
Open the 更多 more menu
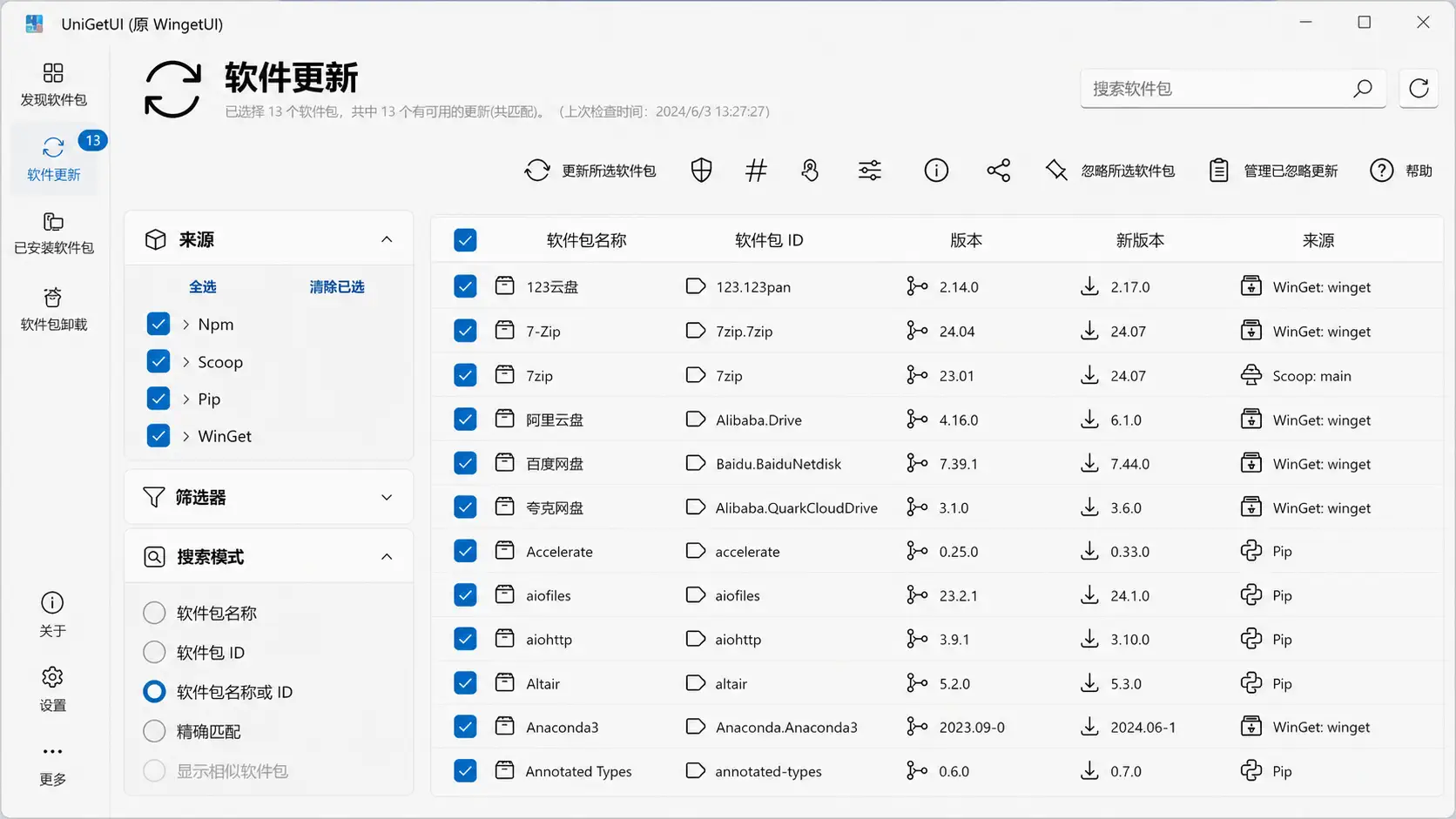[x=52, y=764]
